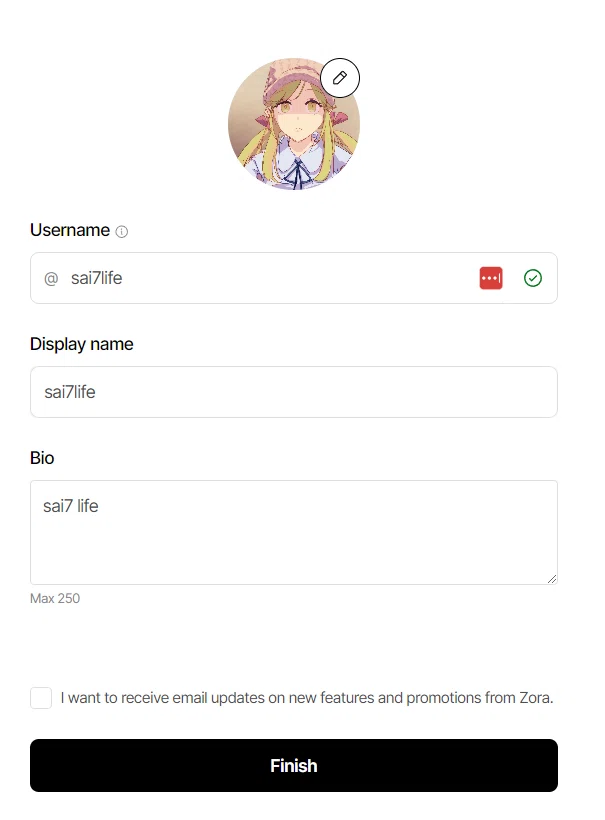
Task: Click the pencil edit avatar icon
Action: [340, 78]
